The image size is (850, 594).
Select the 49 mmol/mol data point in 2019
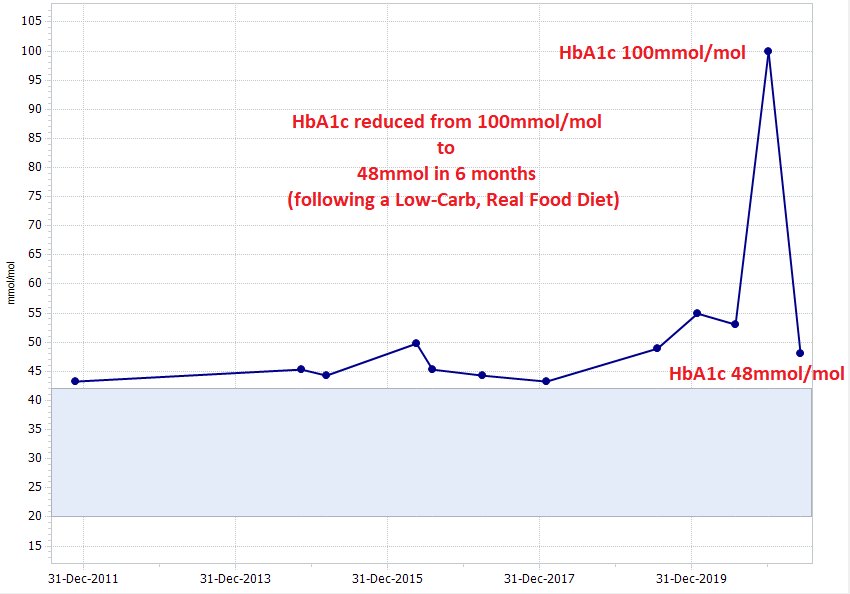coord(657,348)
